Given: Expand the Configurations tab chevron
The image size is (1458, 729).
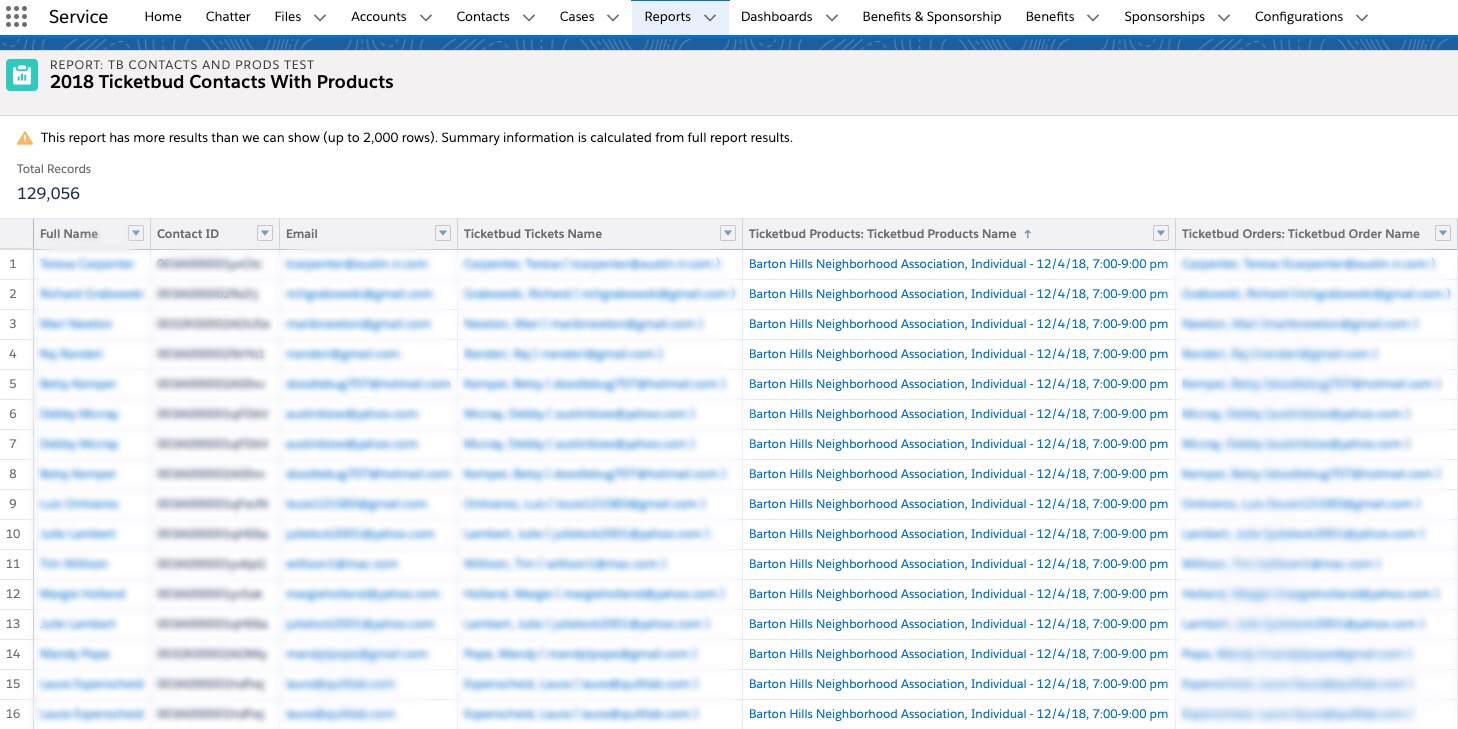Looking at the screenshot, I should pyautogui.click(x=1362, y=17).
